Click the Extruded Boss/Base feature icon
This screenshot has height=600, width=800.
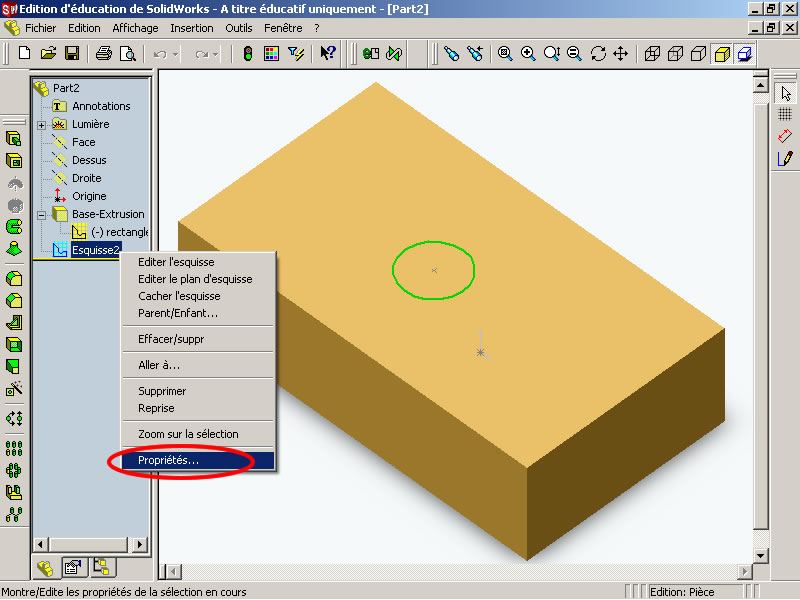[14, 138]
